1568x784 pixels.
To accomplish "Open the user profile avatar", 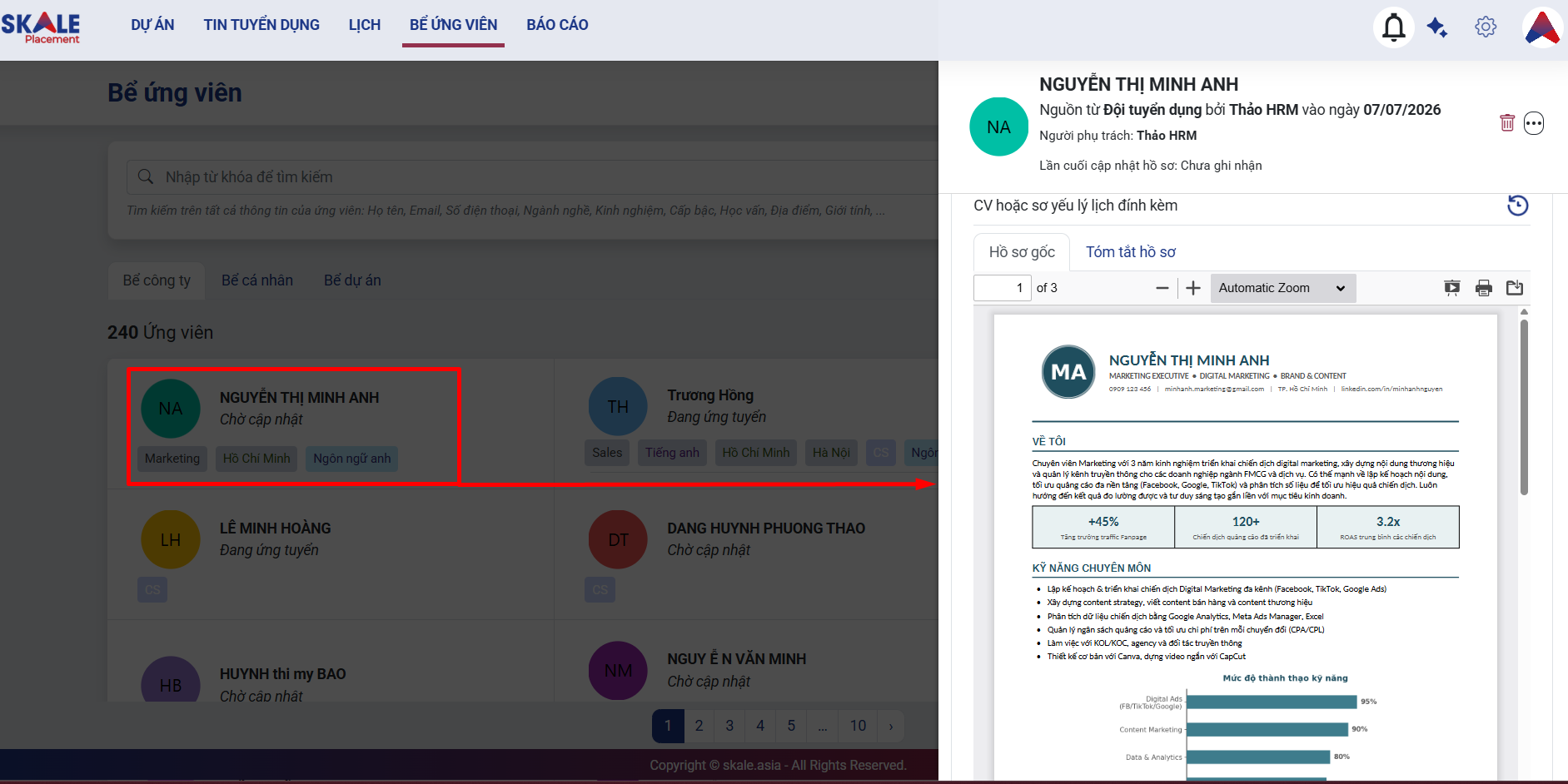I will (1542, 27).
